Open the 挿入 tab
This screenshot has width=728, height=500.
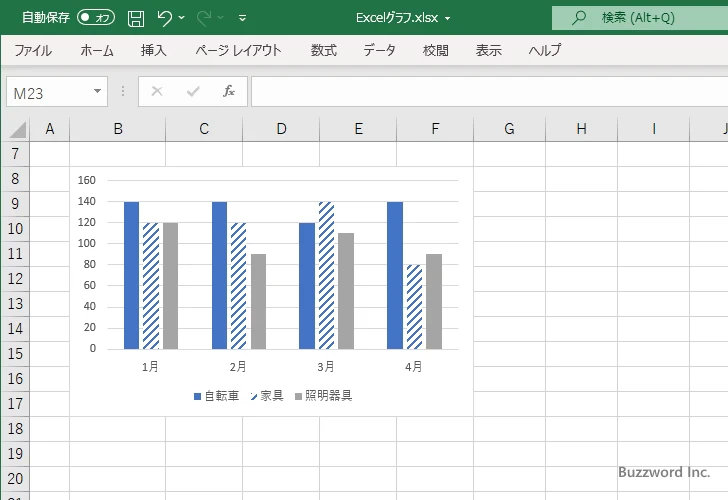[154, 50]
